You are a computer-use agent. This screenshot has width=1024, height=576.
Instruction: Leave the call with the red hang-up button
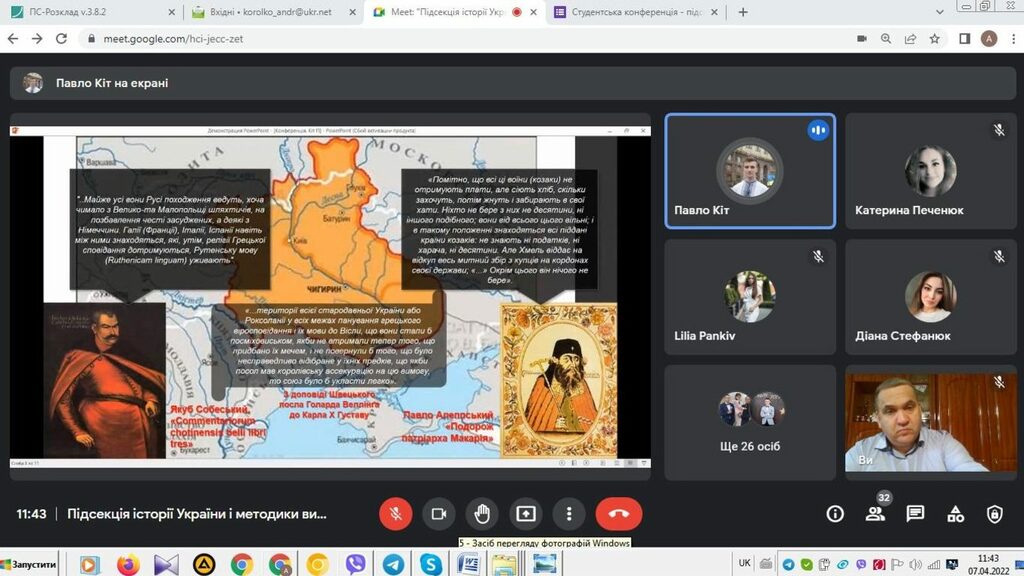(x=618, y=514)
